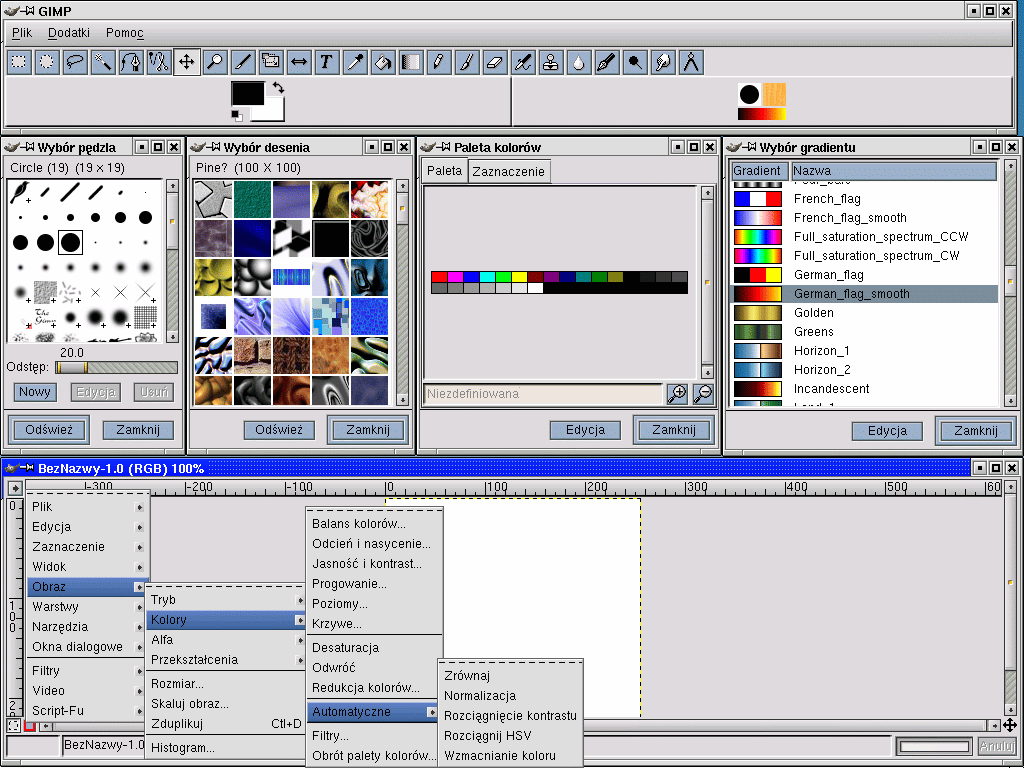1024x768 pixels.
Task: Select the Ink tool
Action: pyautogui.click(x=607, y=63)
